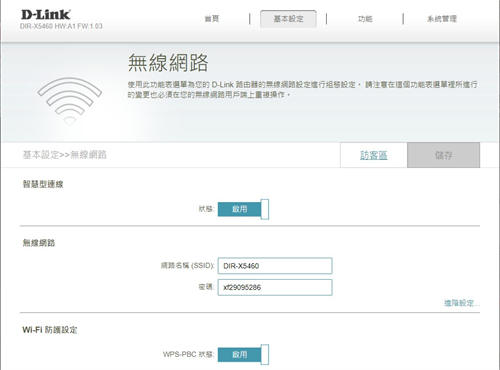Click the 儲存 save button

coord(444,155)
